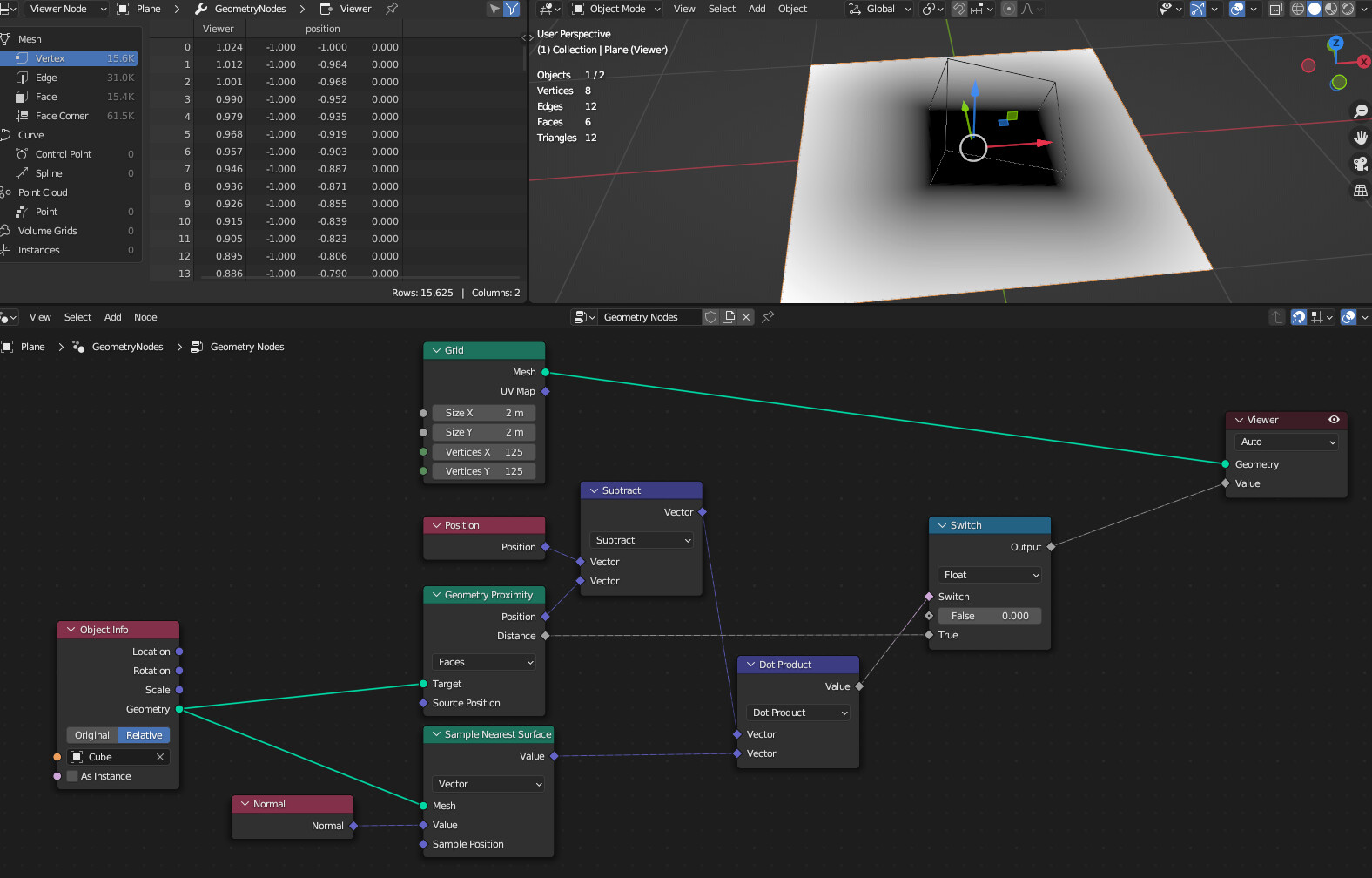
Task: Toggle snapping magnet in viewport header
Action: click(958, 9)
